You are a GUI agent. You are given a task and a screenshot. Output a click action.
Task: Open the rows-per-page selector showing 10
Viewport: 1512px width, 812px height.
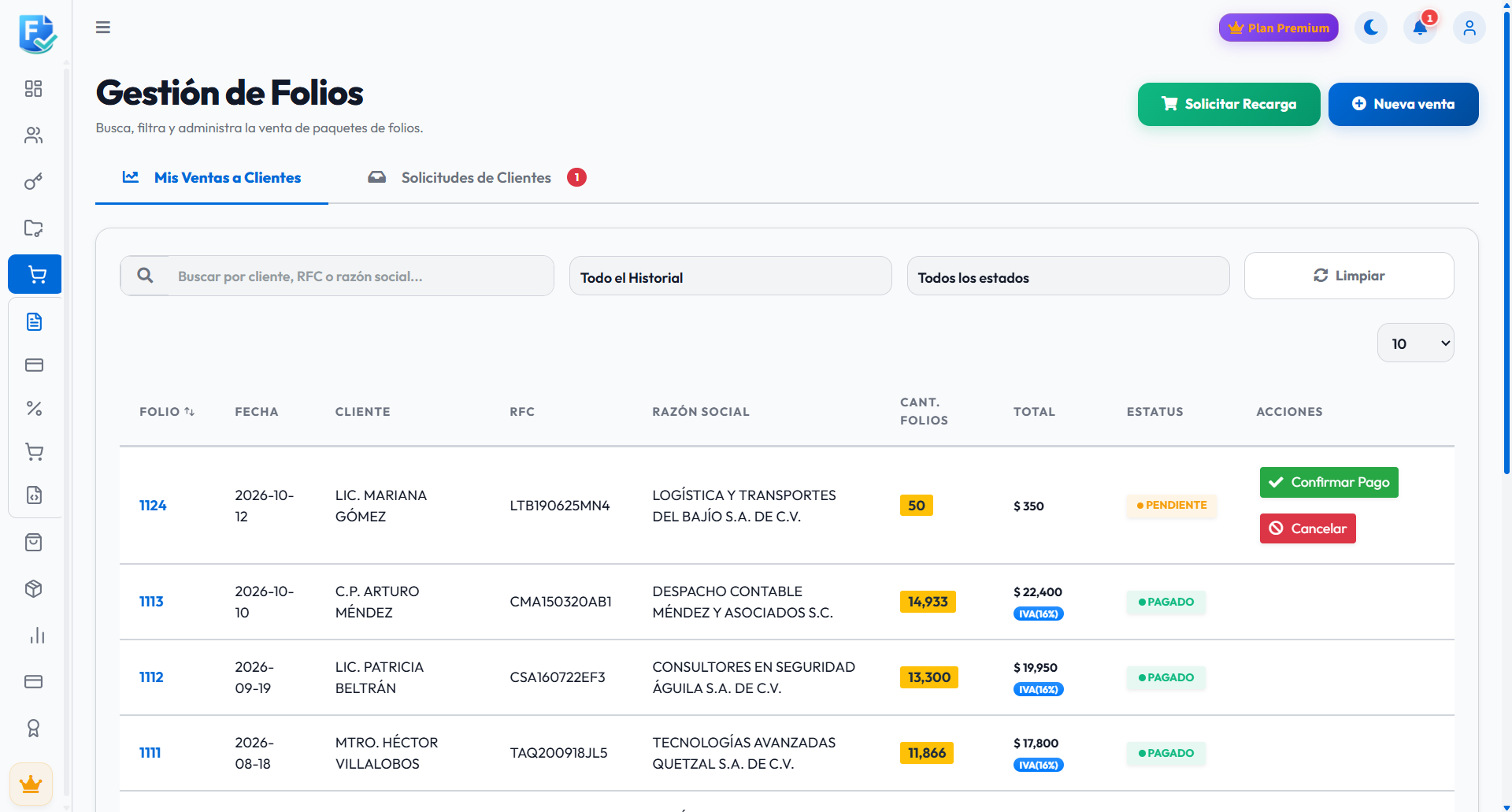1415,343
